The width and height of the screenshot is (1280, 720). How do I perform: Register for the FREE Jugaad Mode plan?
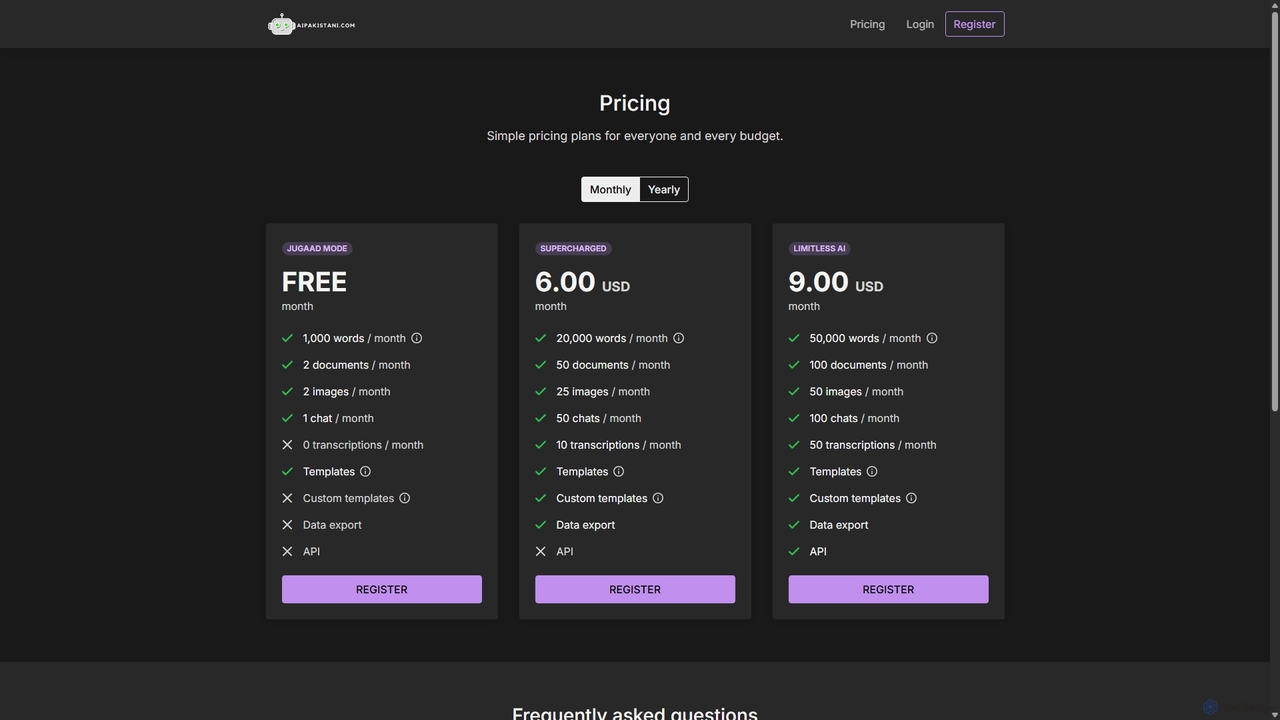click(x=382, y=589)
